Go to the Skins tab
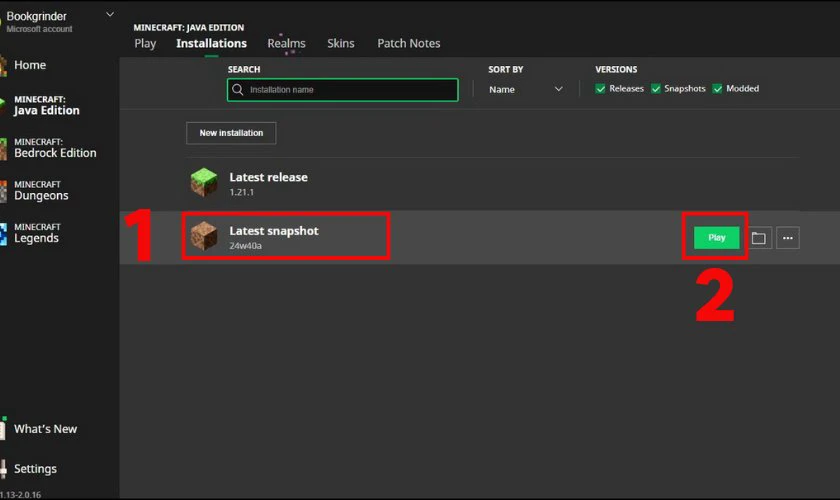Screen dimensions: 840x500 (x=341, y=43)
